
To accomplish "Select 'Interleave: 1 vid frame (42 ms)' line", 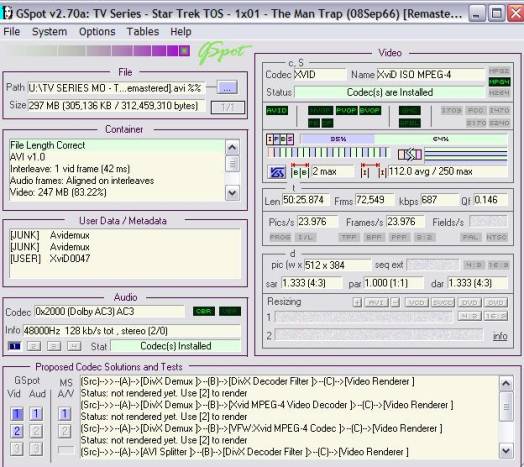I will pos(117,169).
